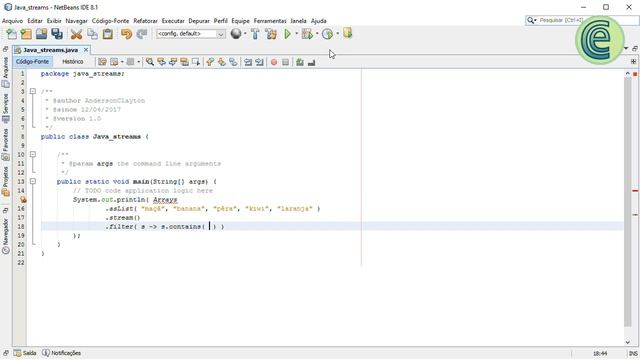The image size is (640, 360).
Task: Collapse the comment fold at line 10
Action: [x=33, y=154]
